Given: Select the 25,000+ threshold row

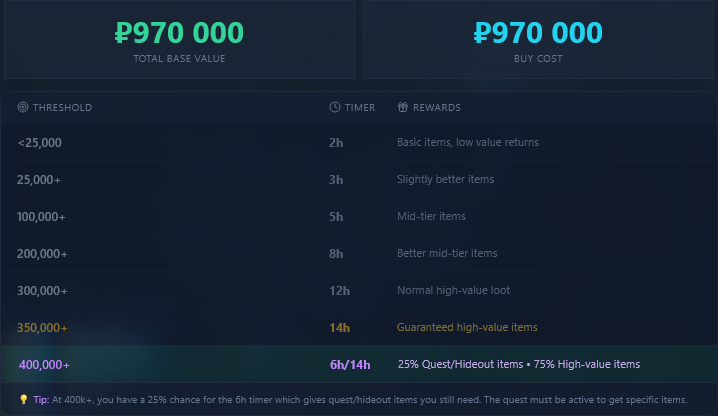Looking at the screenshot, I should [359, 180].
